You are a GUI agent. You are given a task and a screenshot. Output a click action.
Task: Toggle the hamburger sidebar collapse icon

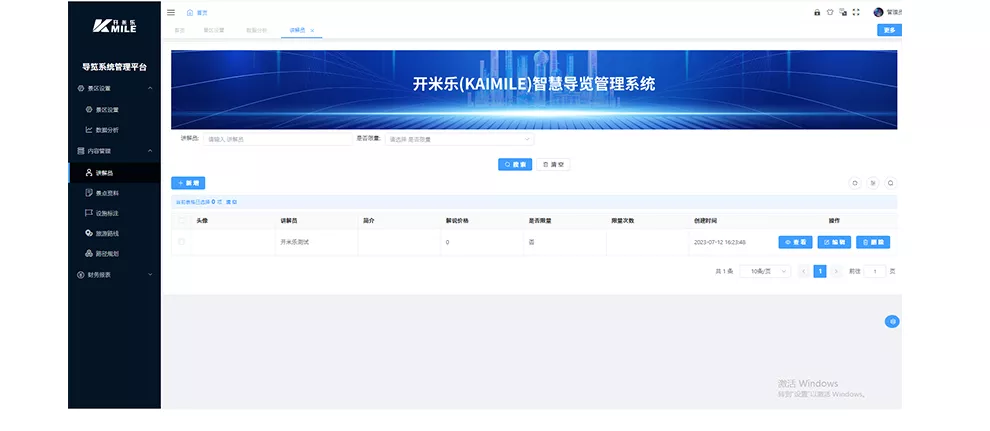tap(171, 13)
